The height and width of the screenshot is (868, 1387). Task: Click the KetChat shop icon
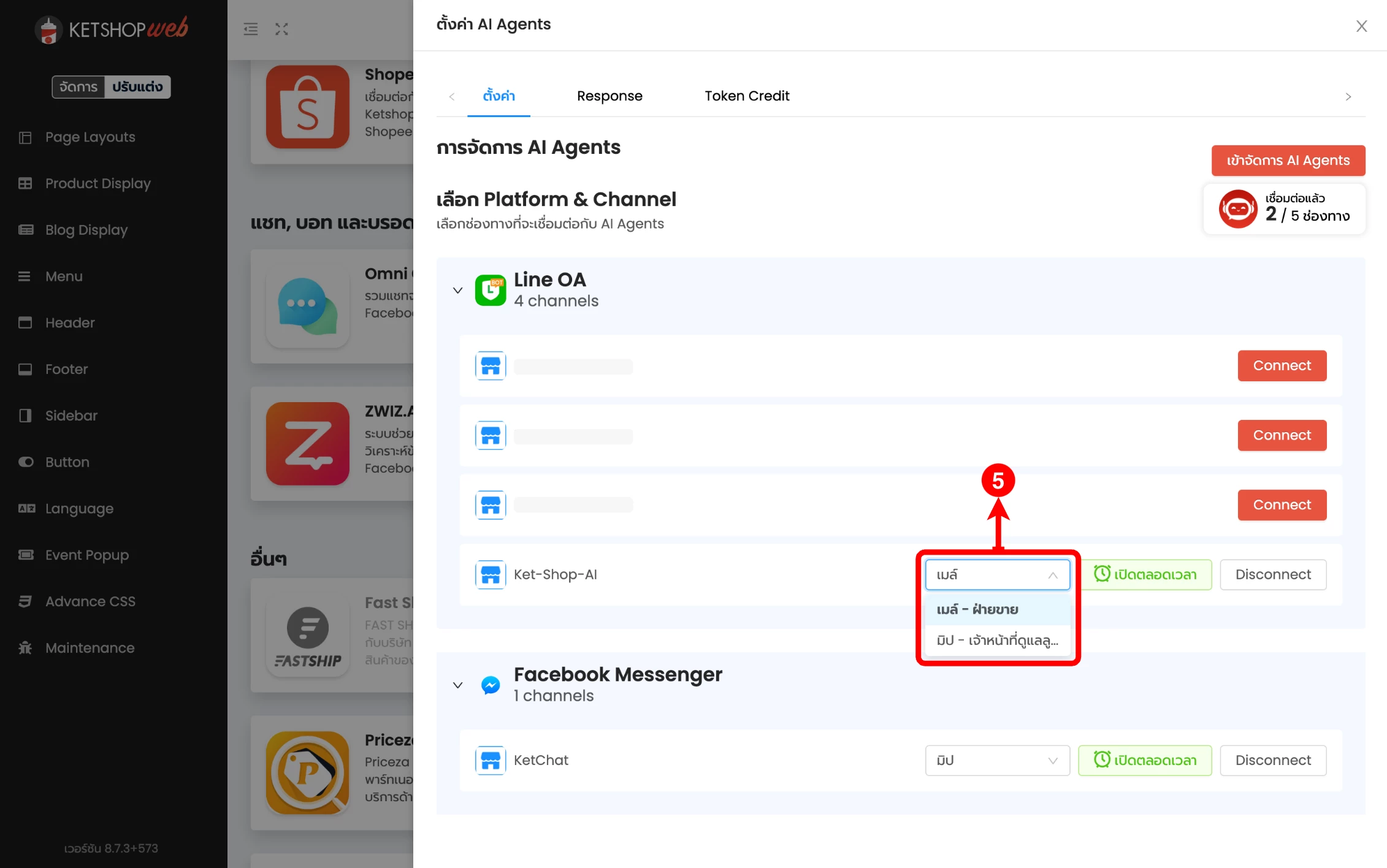click(x=490, y=760)
